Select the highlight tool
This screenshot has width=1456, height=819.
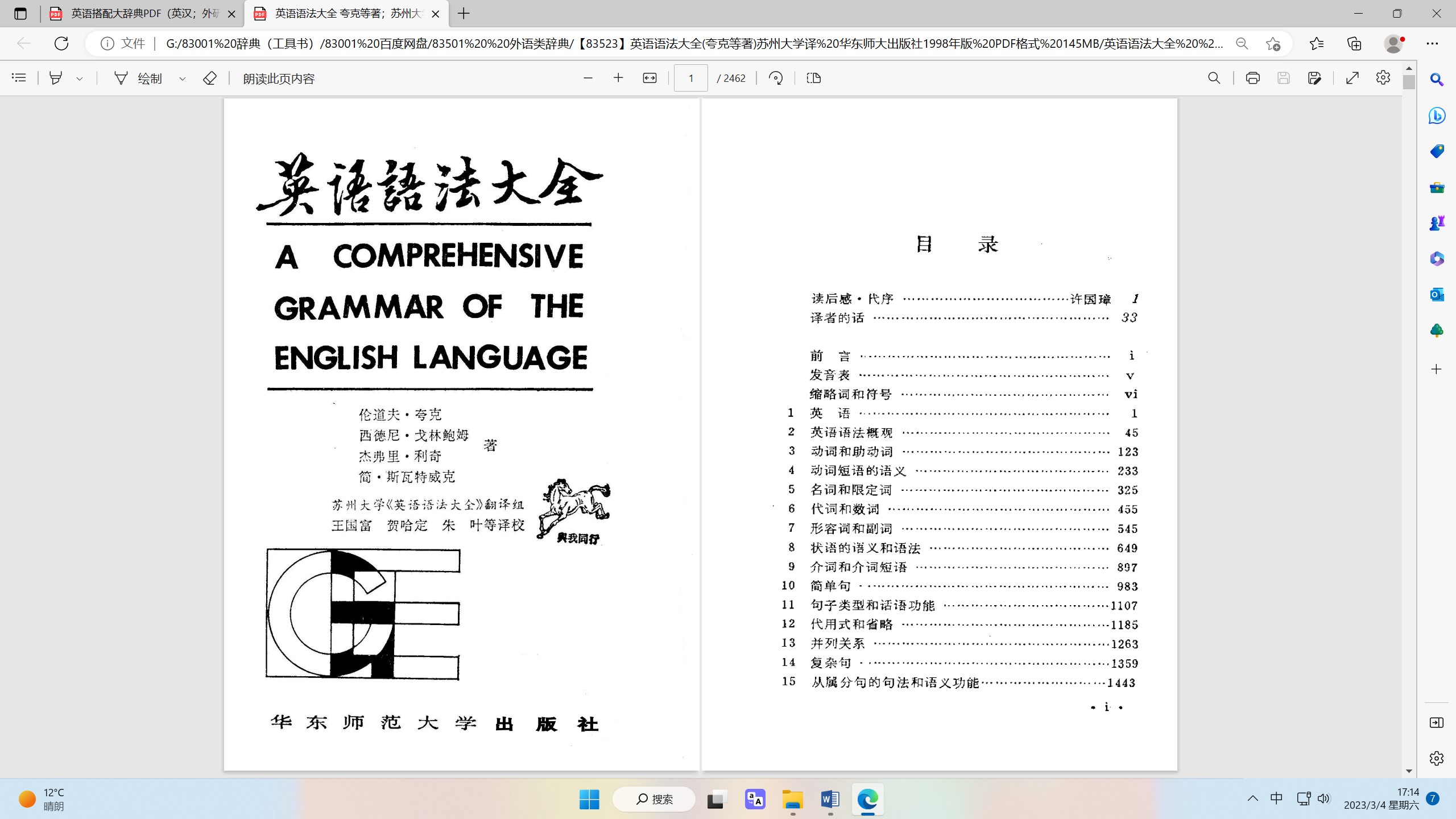(x=56, y=78)
